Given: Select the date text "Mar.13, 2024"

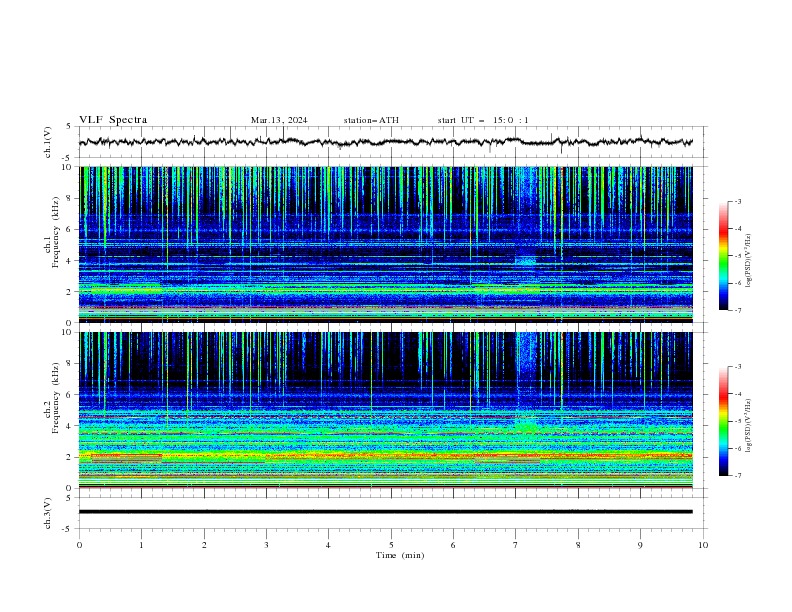Looking at the screenshot, I should point(279,120).
